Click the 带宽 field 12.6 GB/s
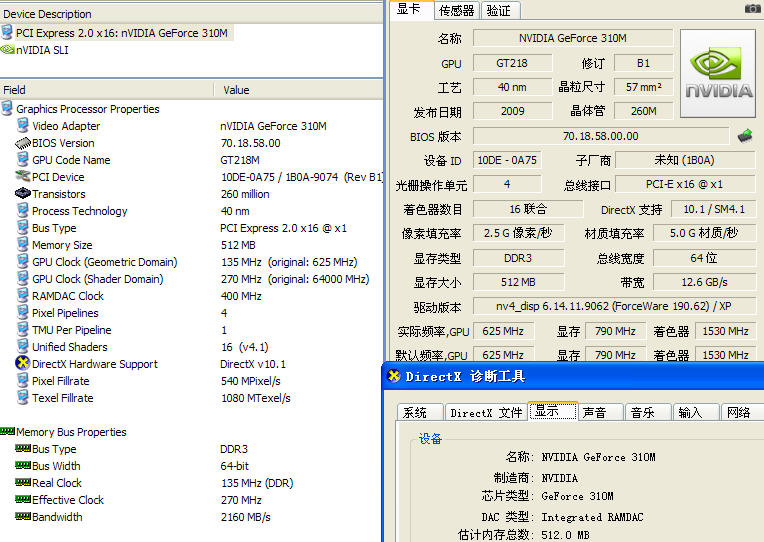764x542 pixels. [704, 282]
